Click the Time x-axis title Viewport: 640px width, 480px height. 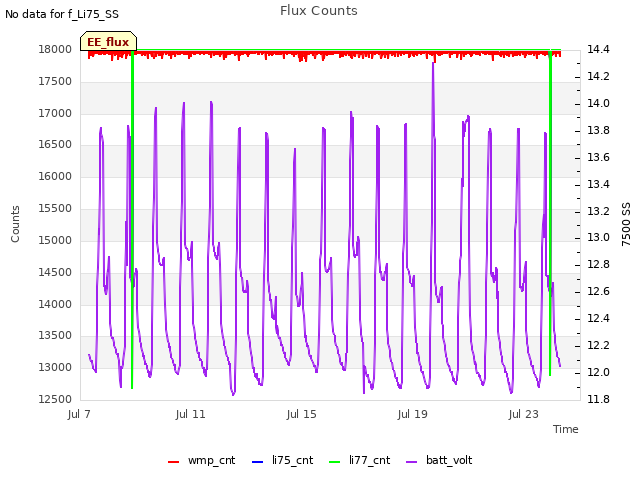pos(566,429)
